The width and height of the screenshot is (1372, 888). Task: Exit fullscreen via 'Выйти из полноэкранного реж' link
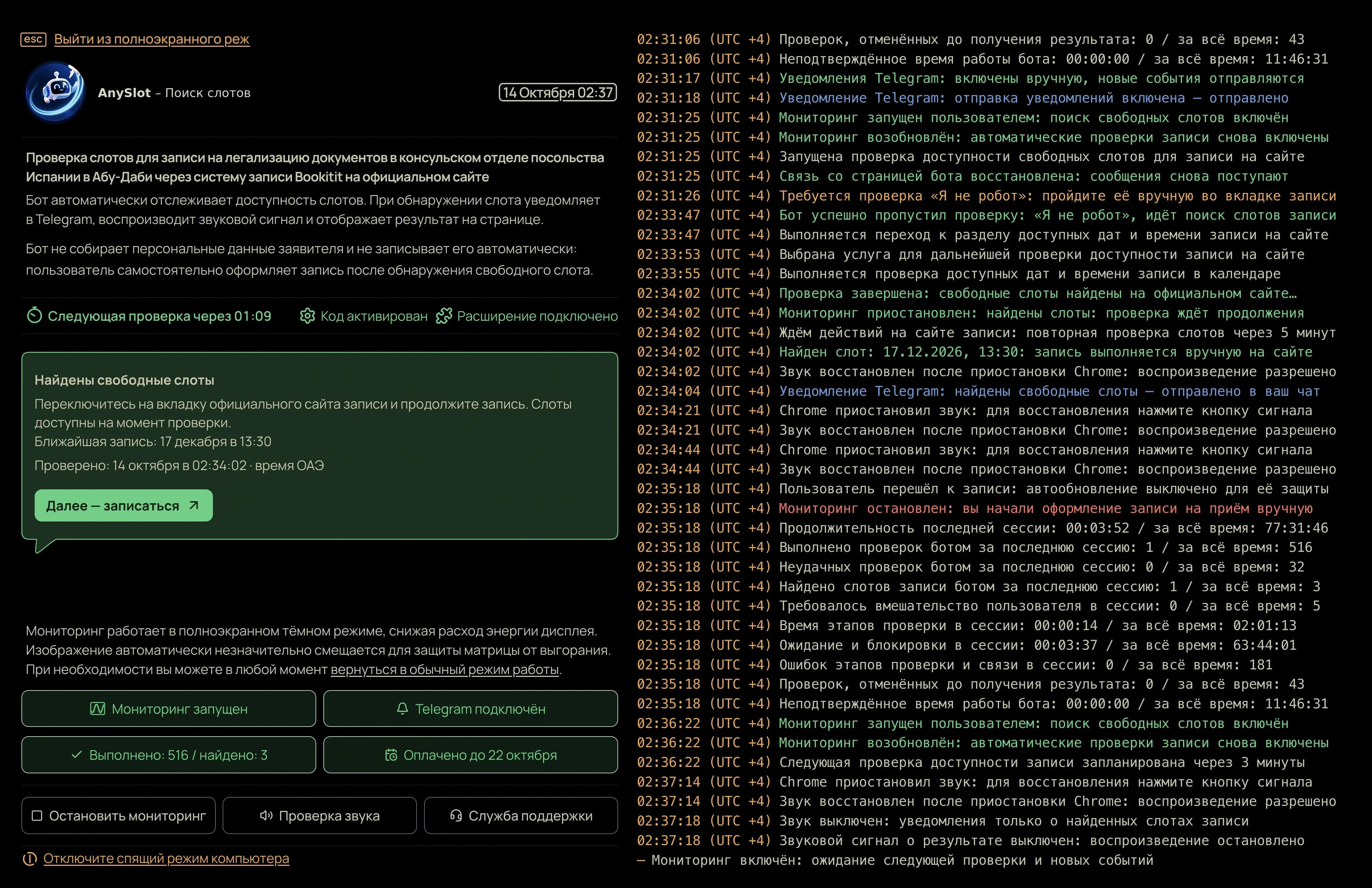[x=151, y=39]
